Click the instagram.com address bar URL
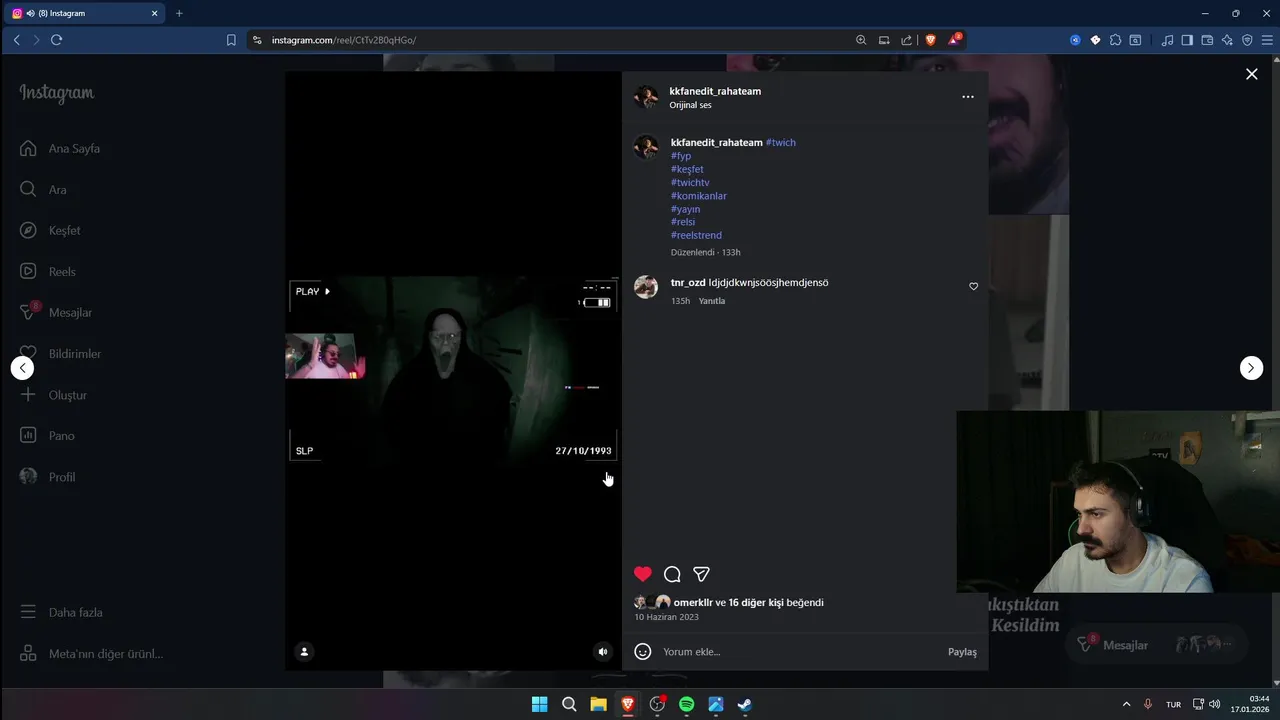This screenshot has height=720, width=1280. pos(344,40)
